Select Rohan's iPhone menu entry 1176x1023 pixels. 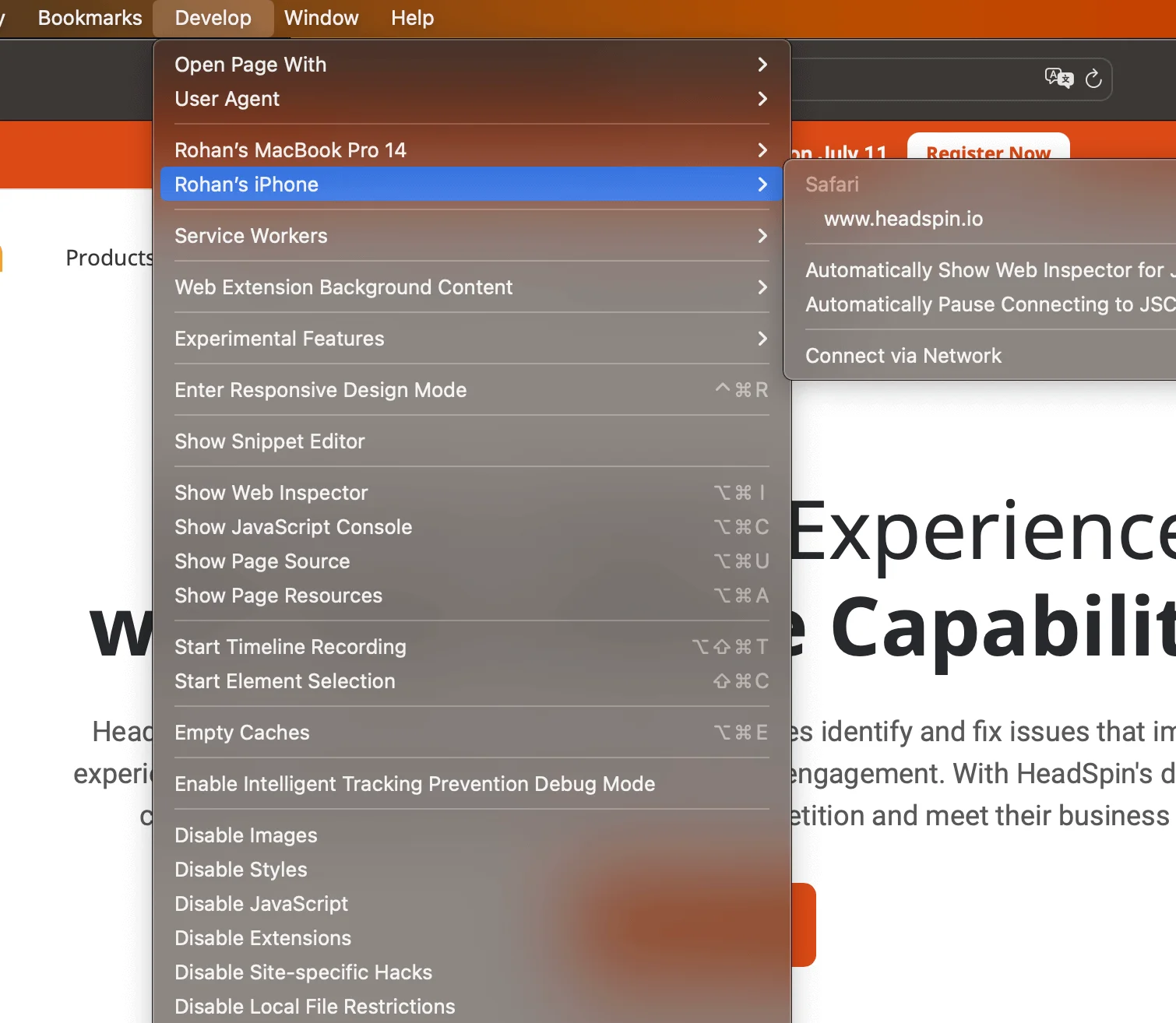coord(471,185)
